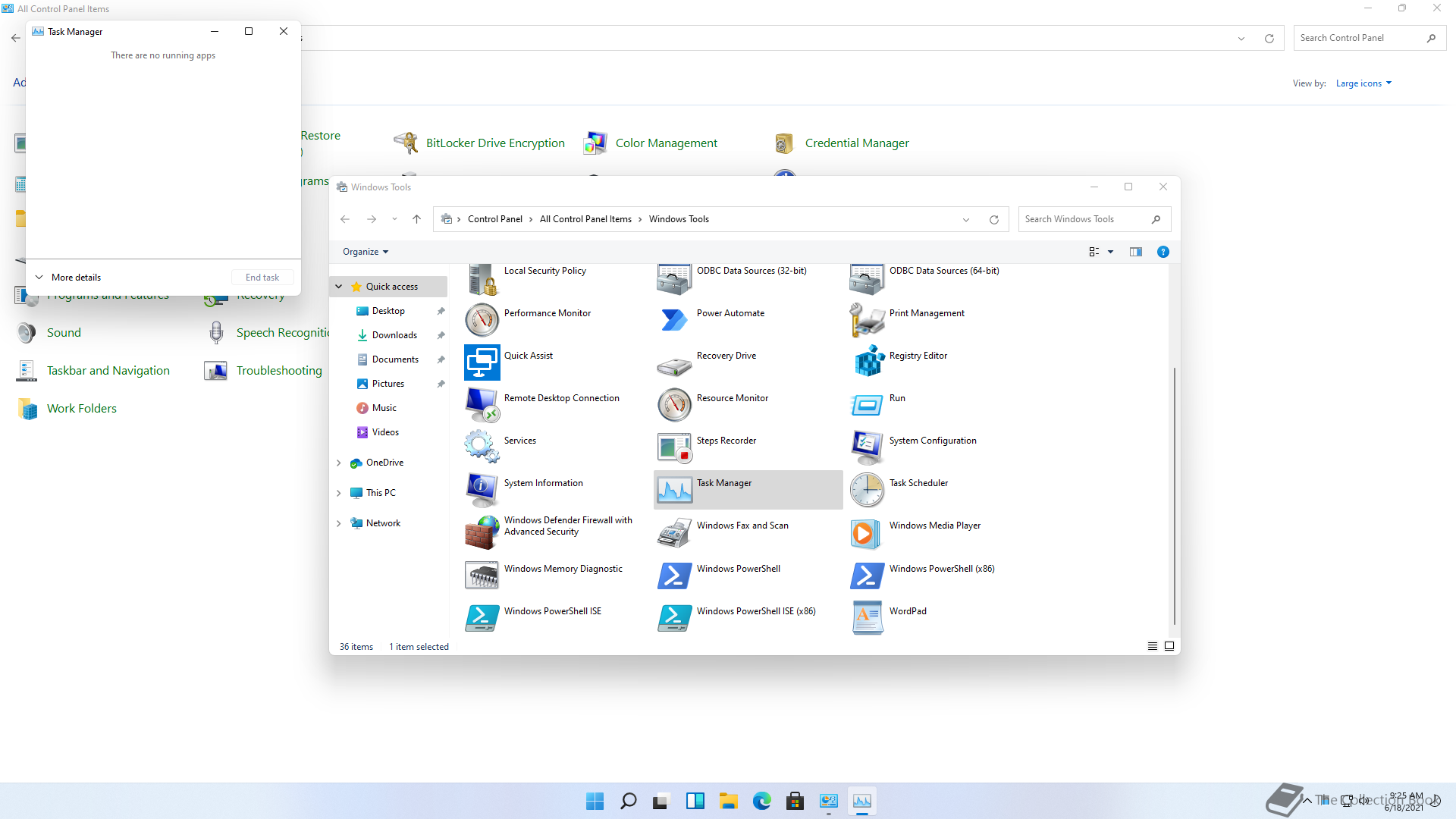The height and width of the screenshot is (819, 1456).
Task: Open the Windows PowerShell icon
Action: (675, 576)
